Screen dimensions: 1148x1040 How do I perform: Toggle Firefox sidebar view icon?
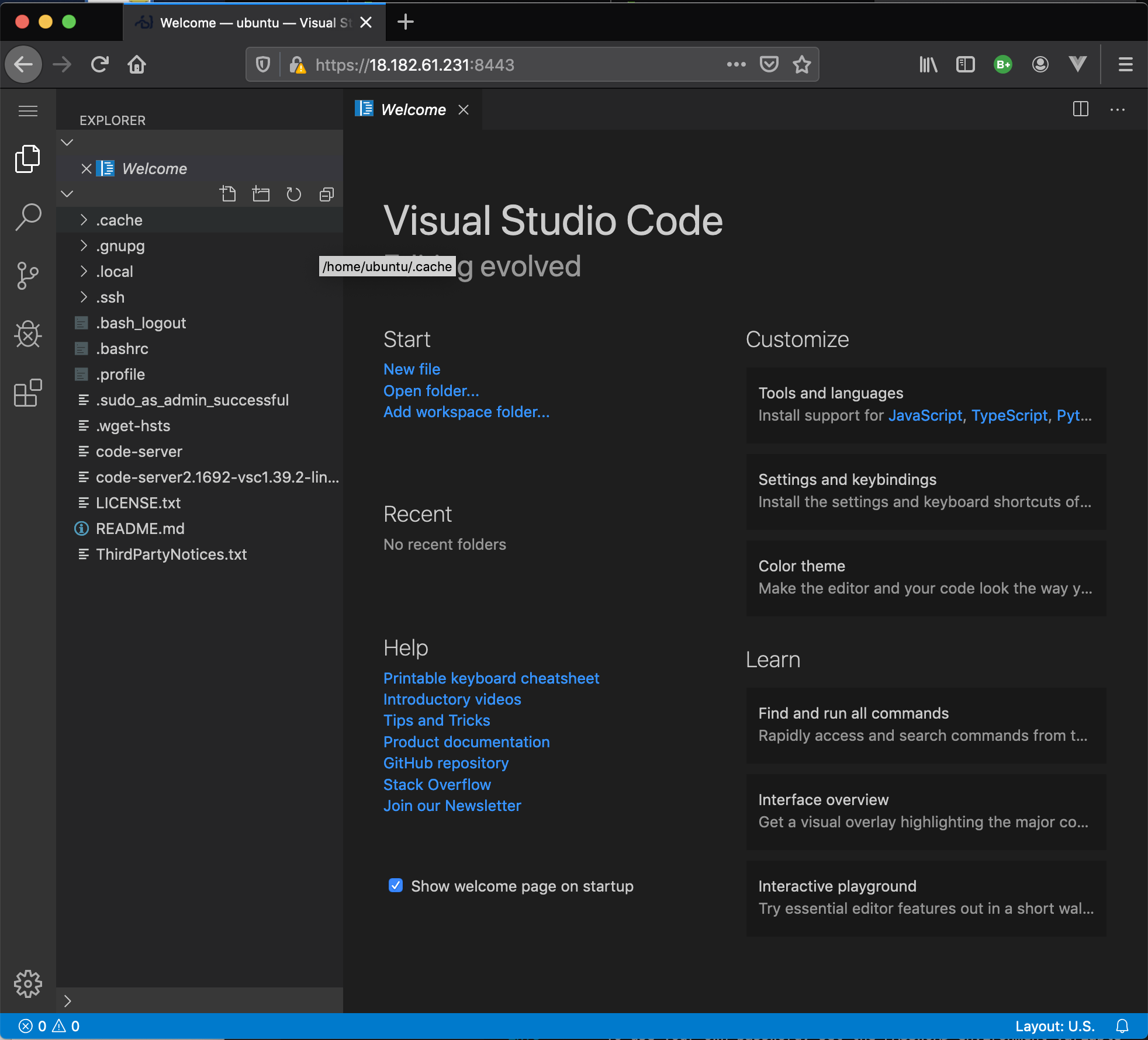(x=965, y=64)
